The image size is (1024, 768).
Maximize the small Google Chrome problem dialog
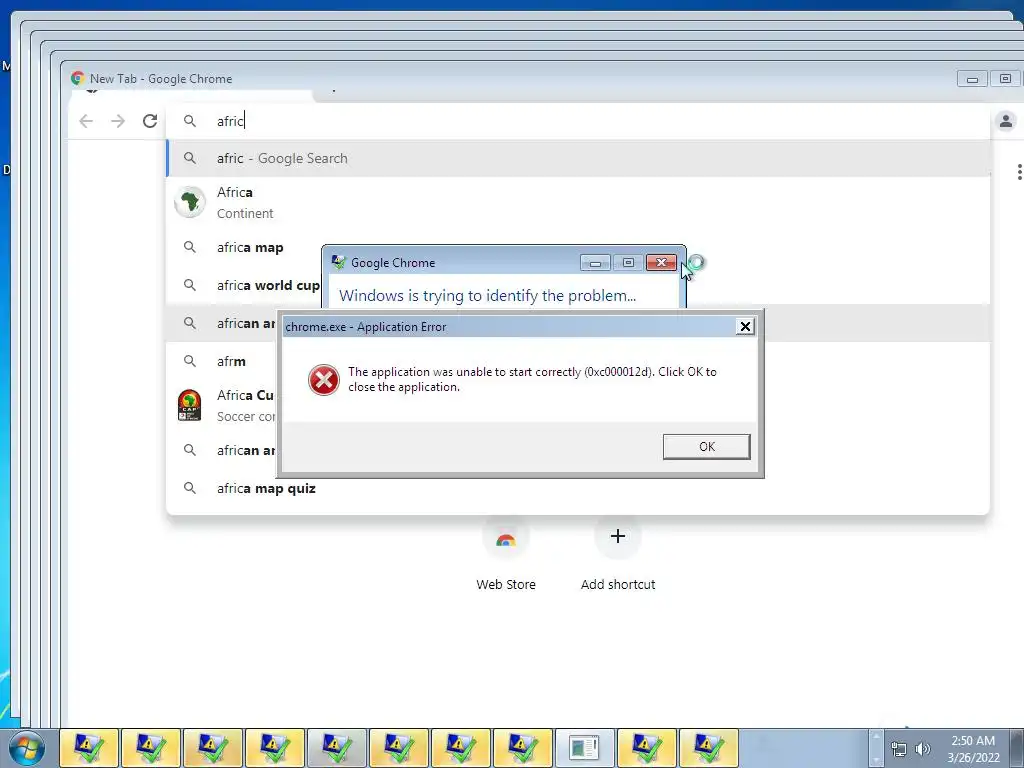pyautogui.click(x=628, y=263)
